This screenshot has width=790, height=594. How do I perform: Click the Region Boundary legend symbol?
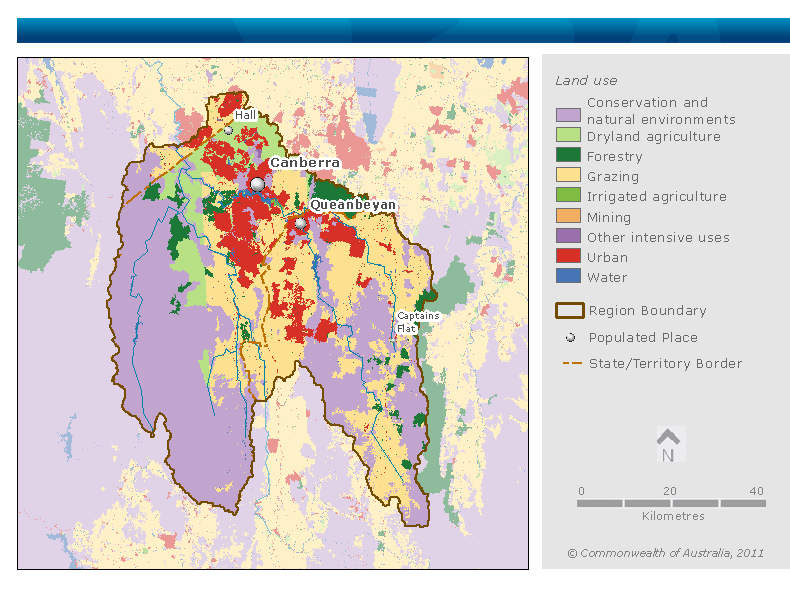pyautogui.click(x=570, y=310)
